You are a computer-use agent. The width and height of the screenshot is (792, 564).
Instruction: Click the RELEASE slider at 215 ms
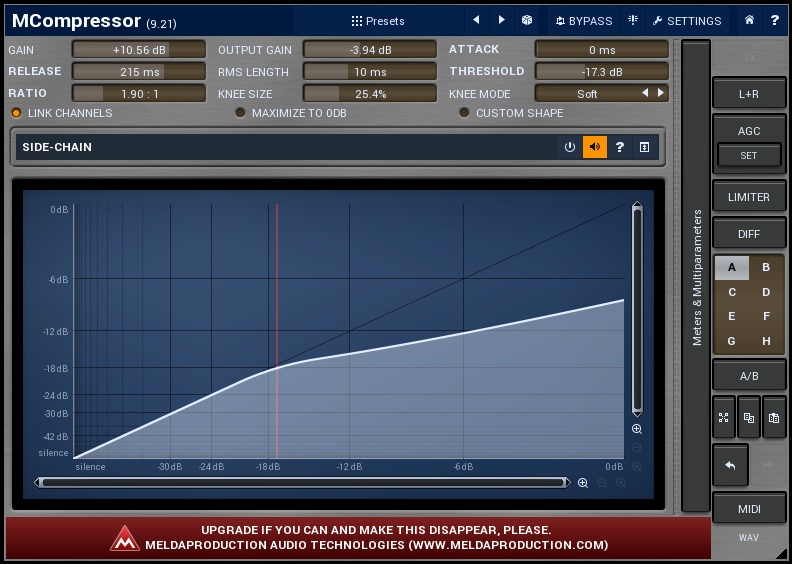coord(139,71)
